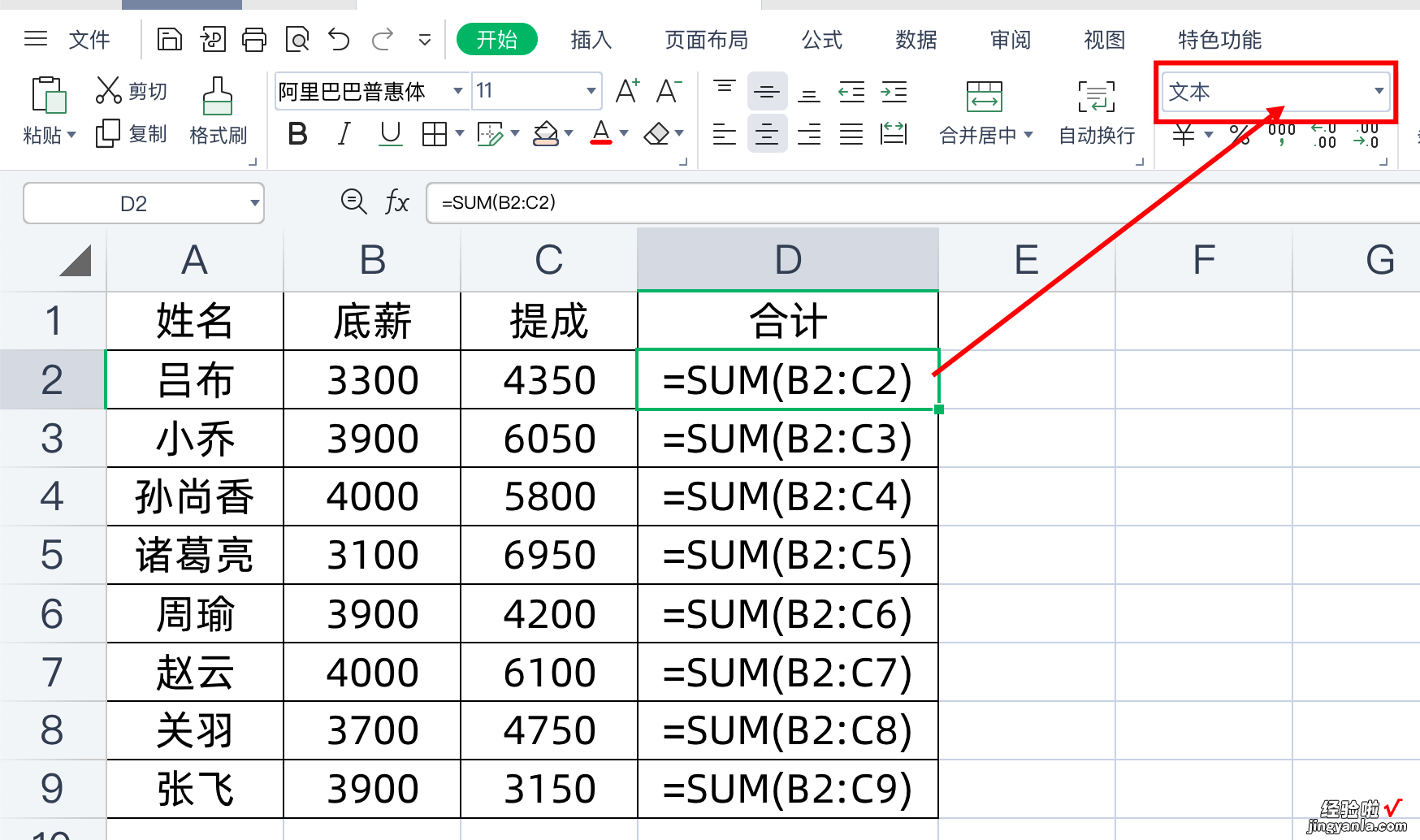Viewport: 1420px width, 840px height.
Task: Click the fill color bucket
Action: pos(546,133)
